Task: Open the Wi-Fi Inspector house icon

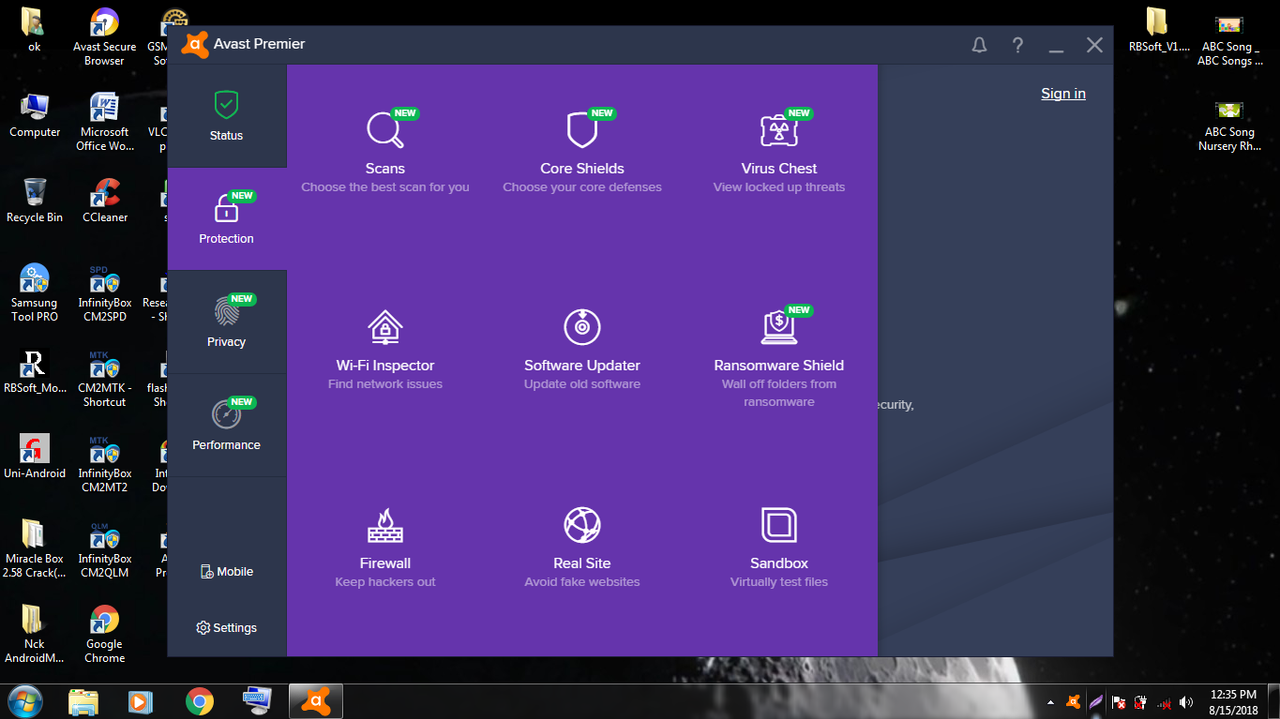Action: click(x=385, y=327)
